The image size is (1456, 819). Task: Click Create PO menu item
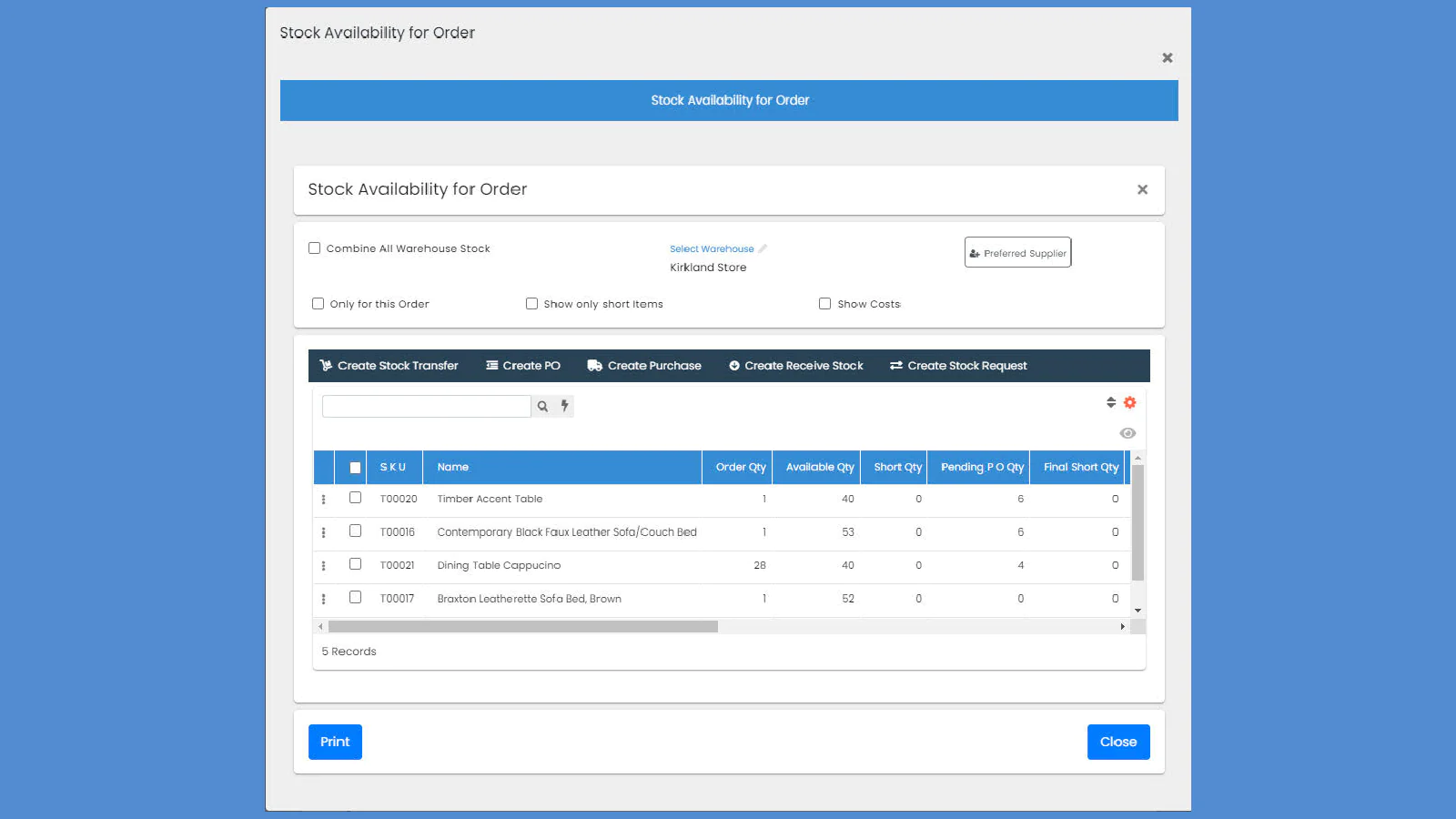click(x=523, y=366)
